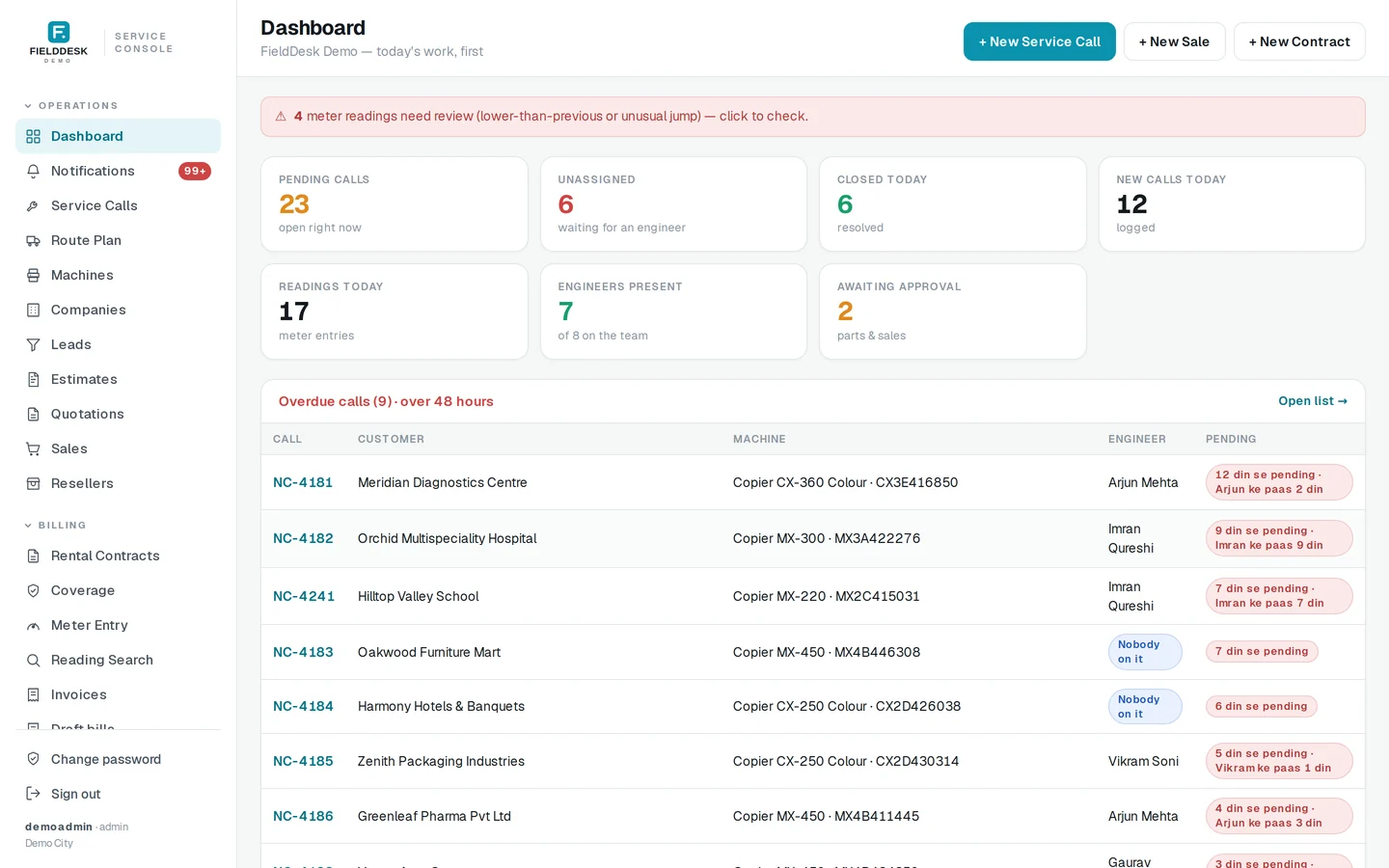The width and height of the screenshot is (1389, 868).
Task: Open call NC-4241 for Hilltop Valley School
Action: coord(304,596)
